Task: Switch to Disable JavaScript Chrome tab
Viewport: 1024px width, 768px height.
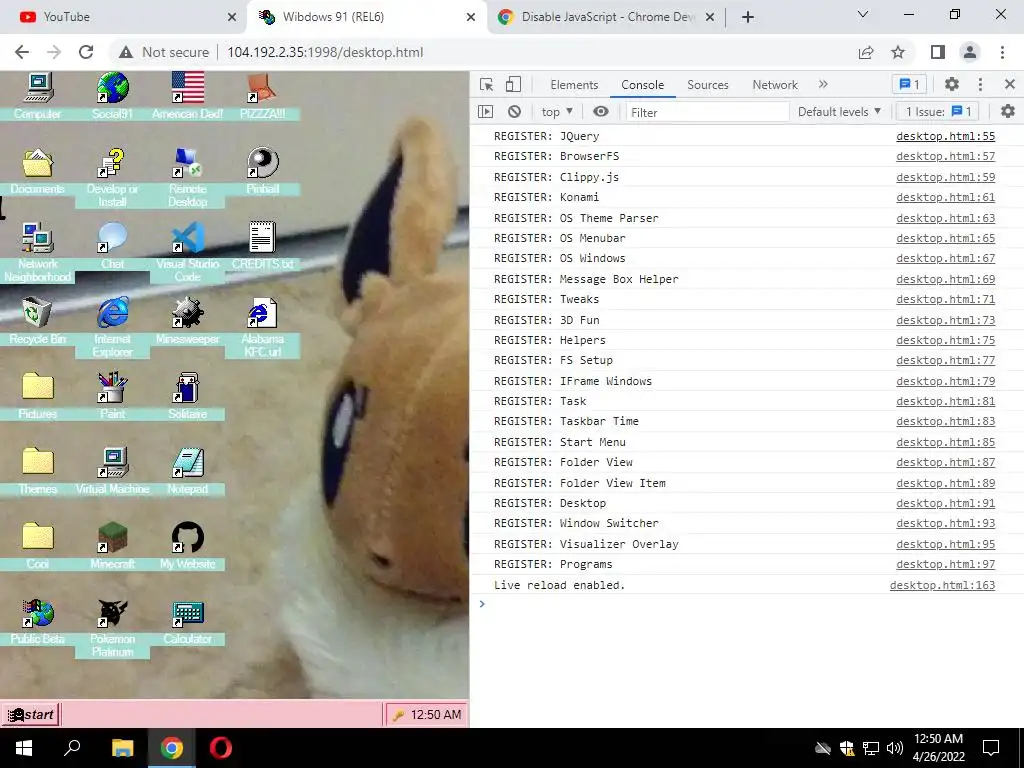Action: click(607, 17)
